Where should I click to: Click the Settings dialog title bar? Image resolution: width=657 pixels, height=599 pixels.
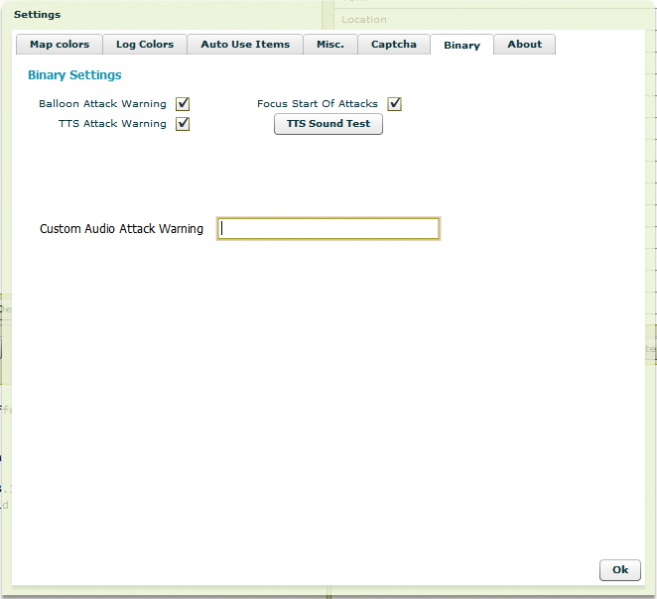37,15
